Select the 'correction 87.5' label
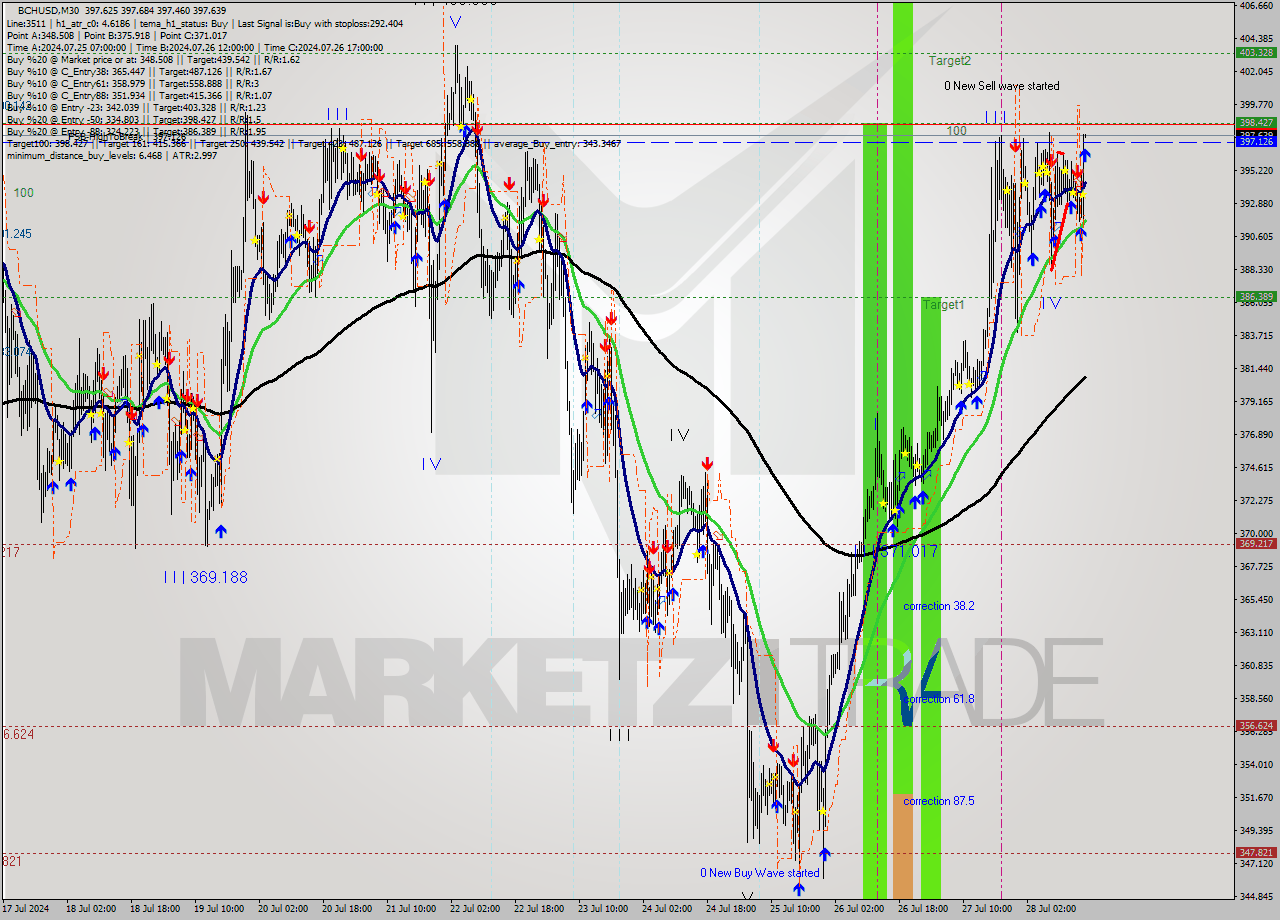The width and height of the screenshot is (1280, 920). pyautogui.click(x=939, y=801)
